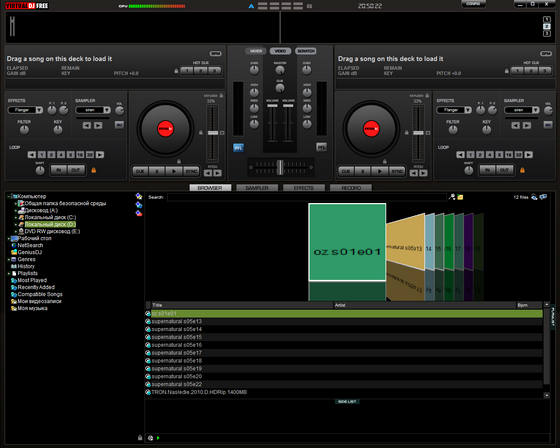Switch to the RECORD tab
560x448 pixels.
[x=351, y=188]
